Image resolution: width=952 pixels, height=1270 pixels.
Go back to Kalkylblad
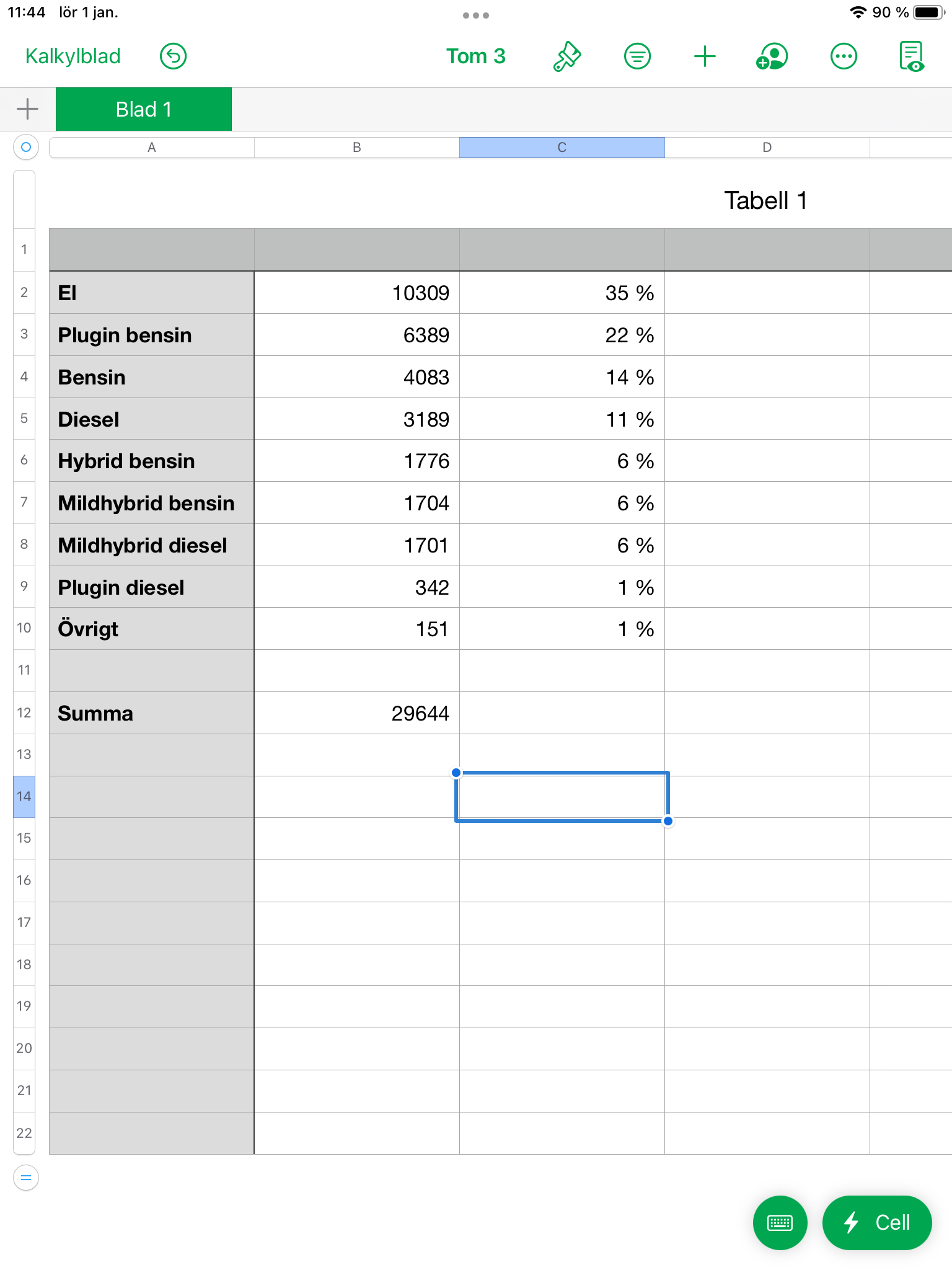(x=73, y=56)
